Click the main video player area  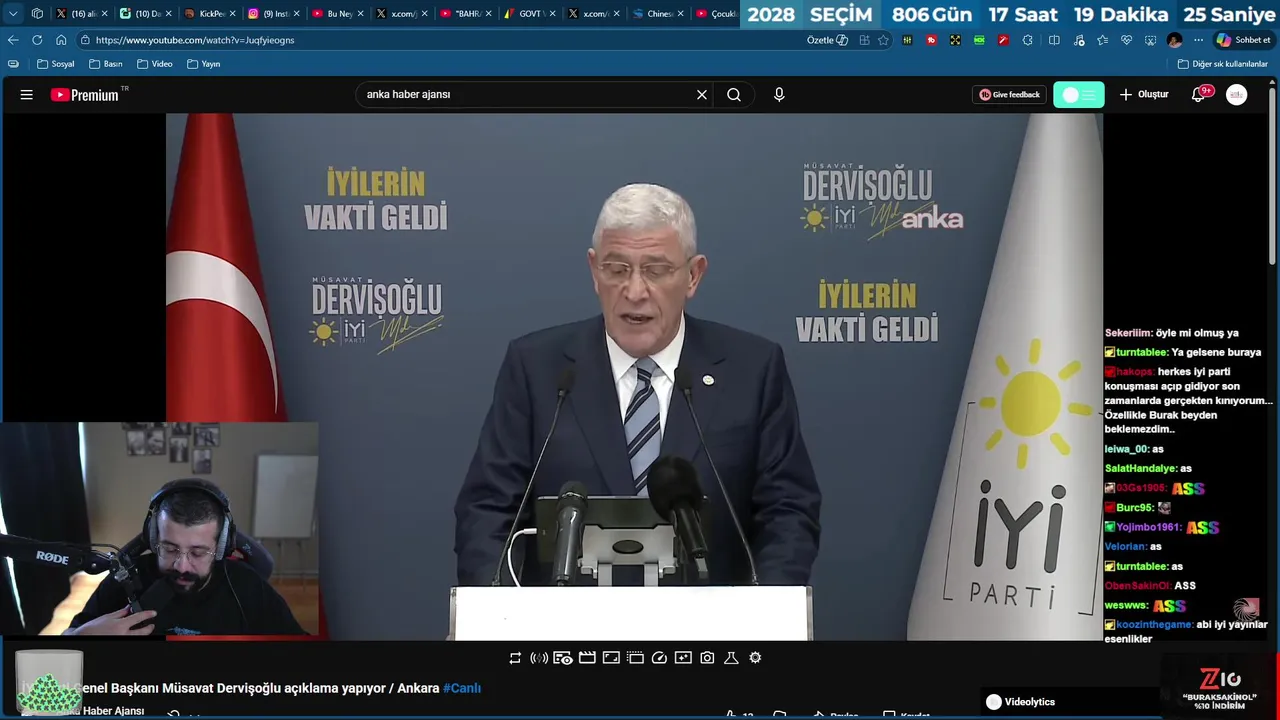click(x=634, y=376)
